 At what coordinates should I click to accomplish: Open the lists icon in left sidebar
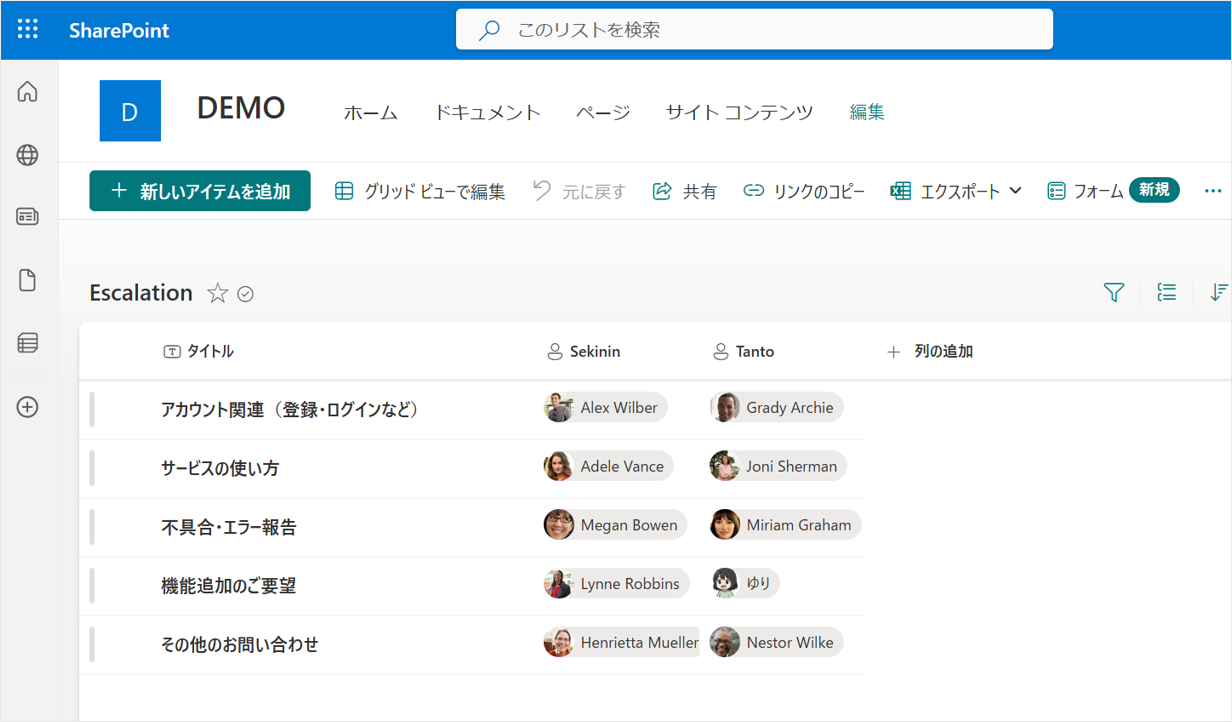(28, 343)
